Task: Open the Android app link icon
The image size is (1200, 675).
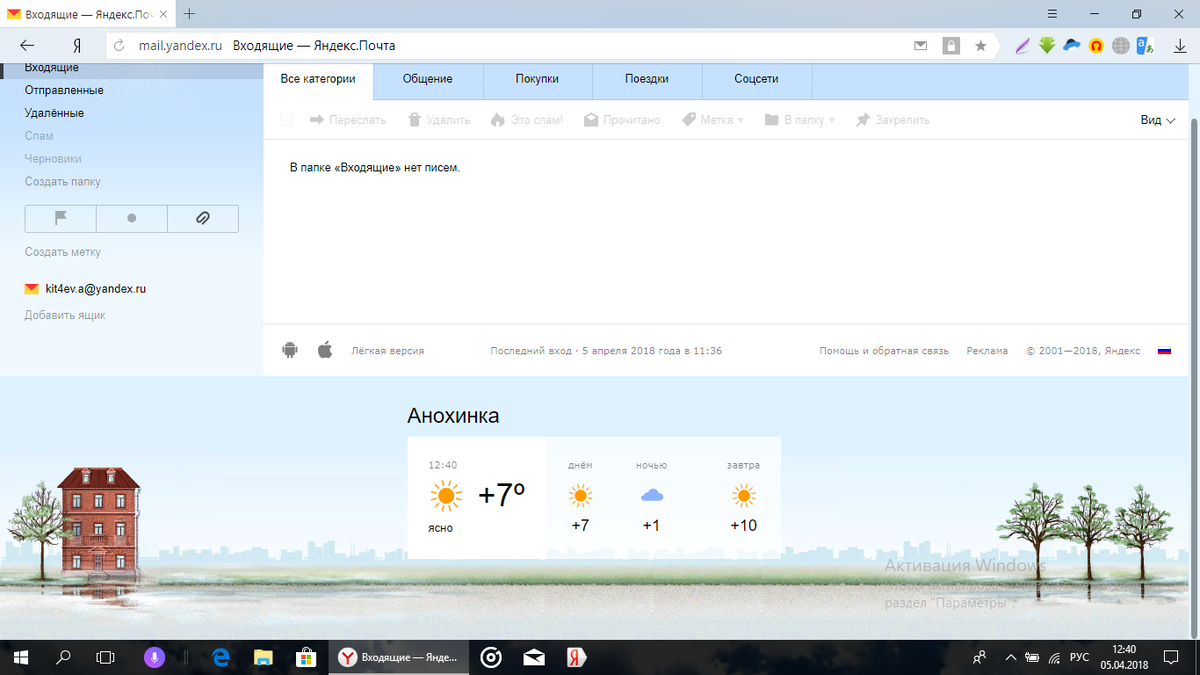Action: (x=290, y=350)
